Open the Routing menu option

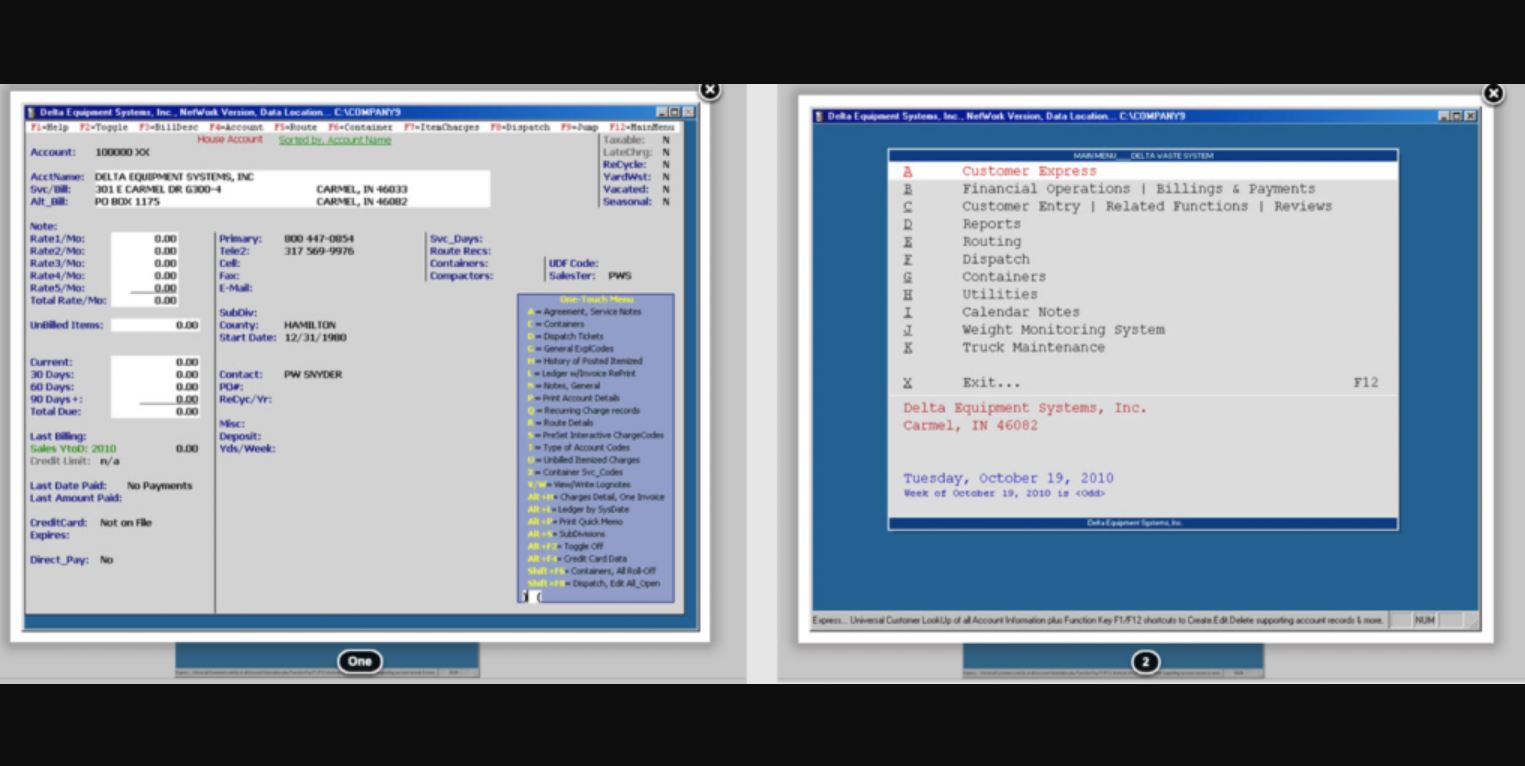[991, 242]
